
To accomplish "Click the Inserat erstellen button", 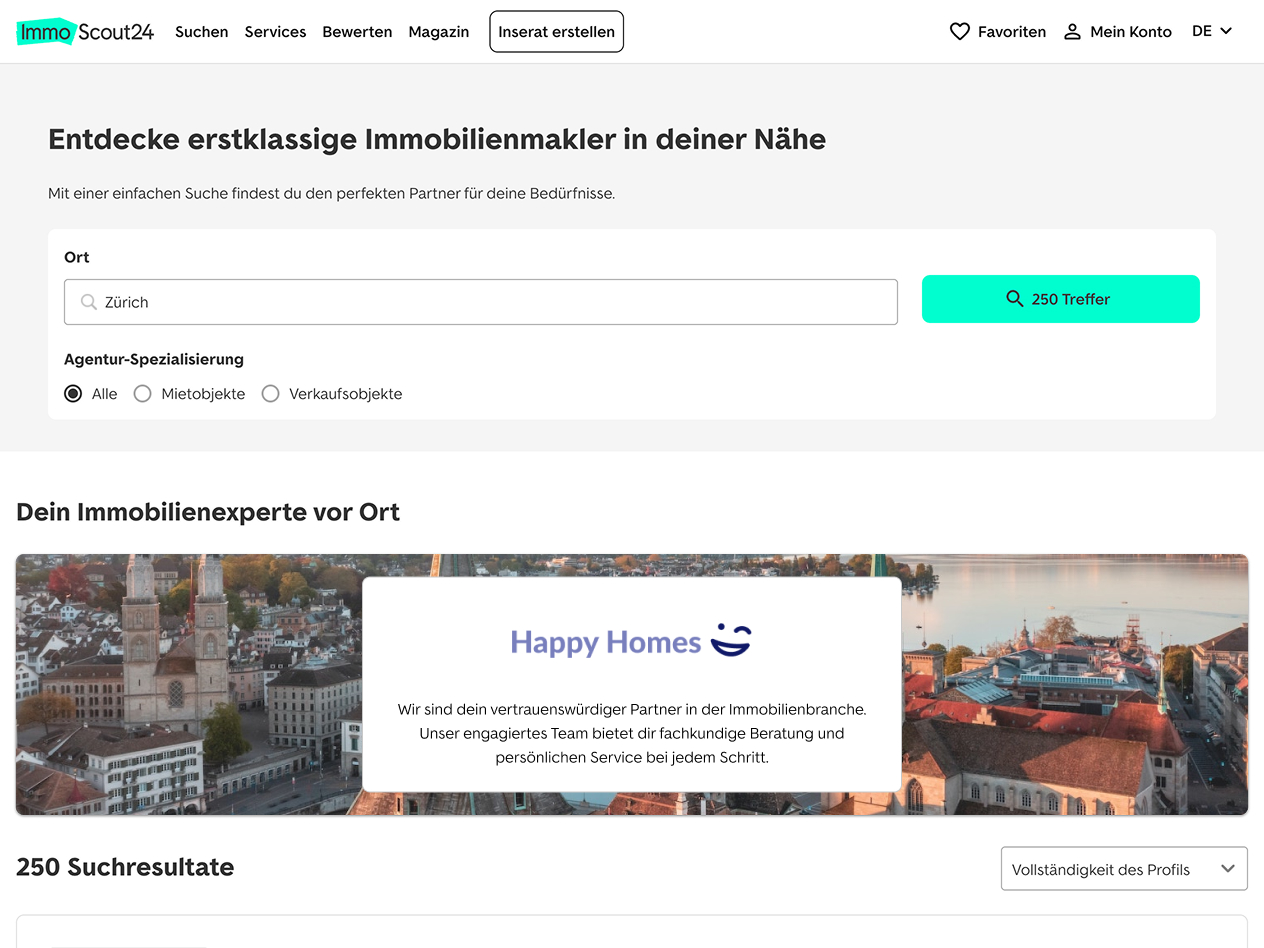I will click(x=557, y=32).
